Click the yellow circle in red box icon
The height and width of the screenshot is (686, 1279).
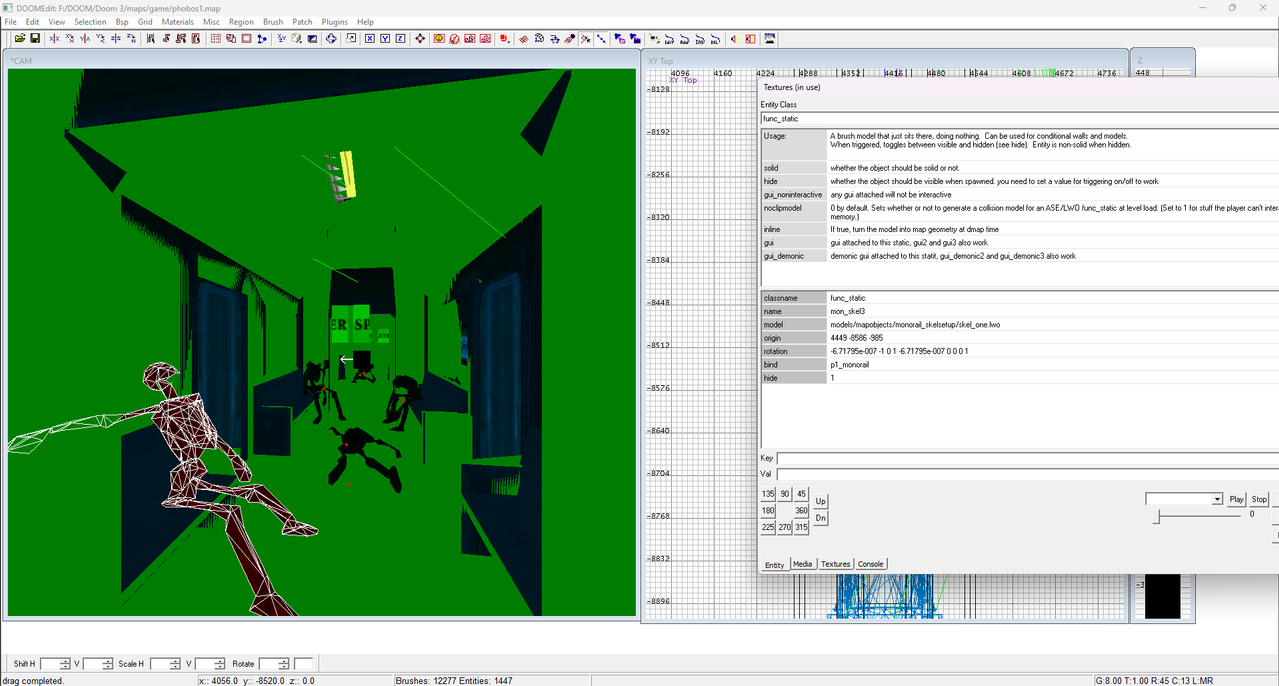(x=439, y=39)
